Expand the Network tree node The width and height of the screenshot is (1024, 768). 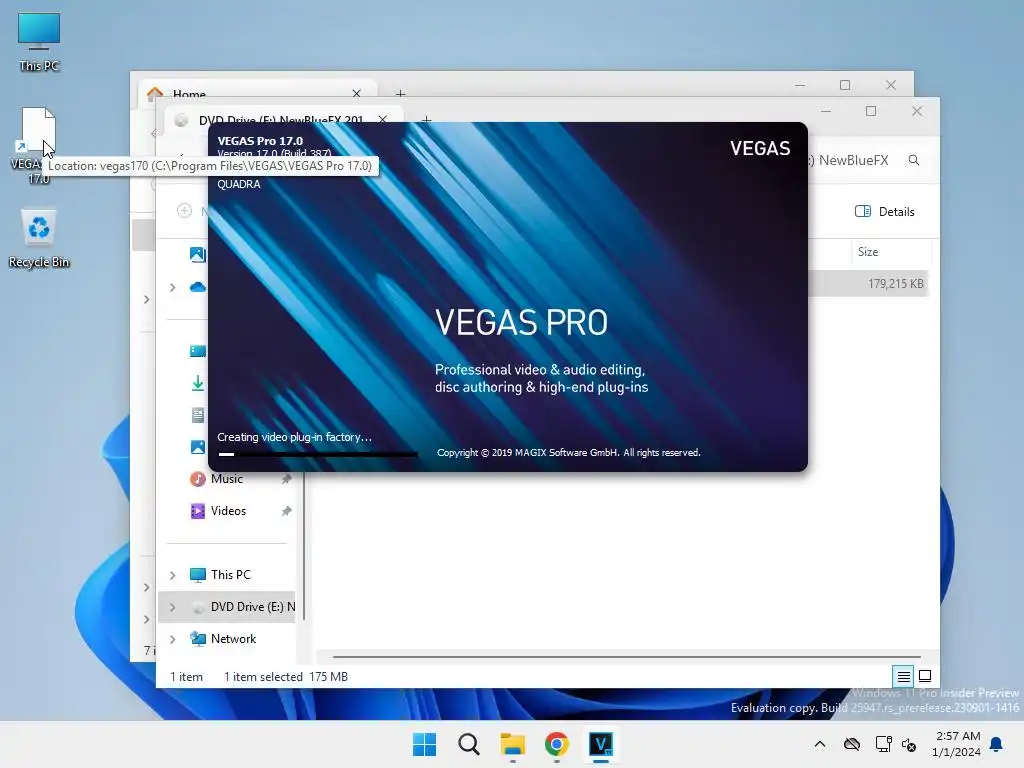(172, 639)
